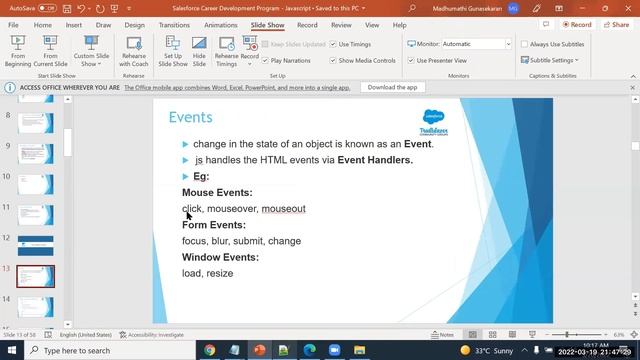This screenshot has width=640, height=360.
Task: Open Set Up Slide Show dialog
Action: [173, 51]
